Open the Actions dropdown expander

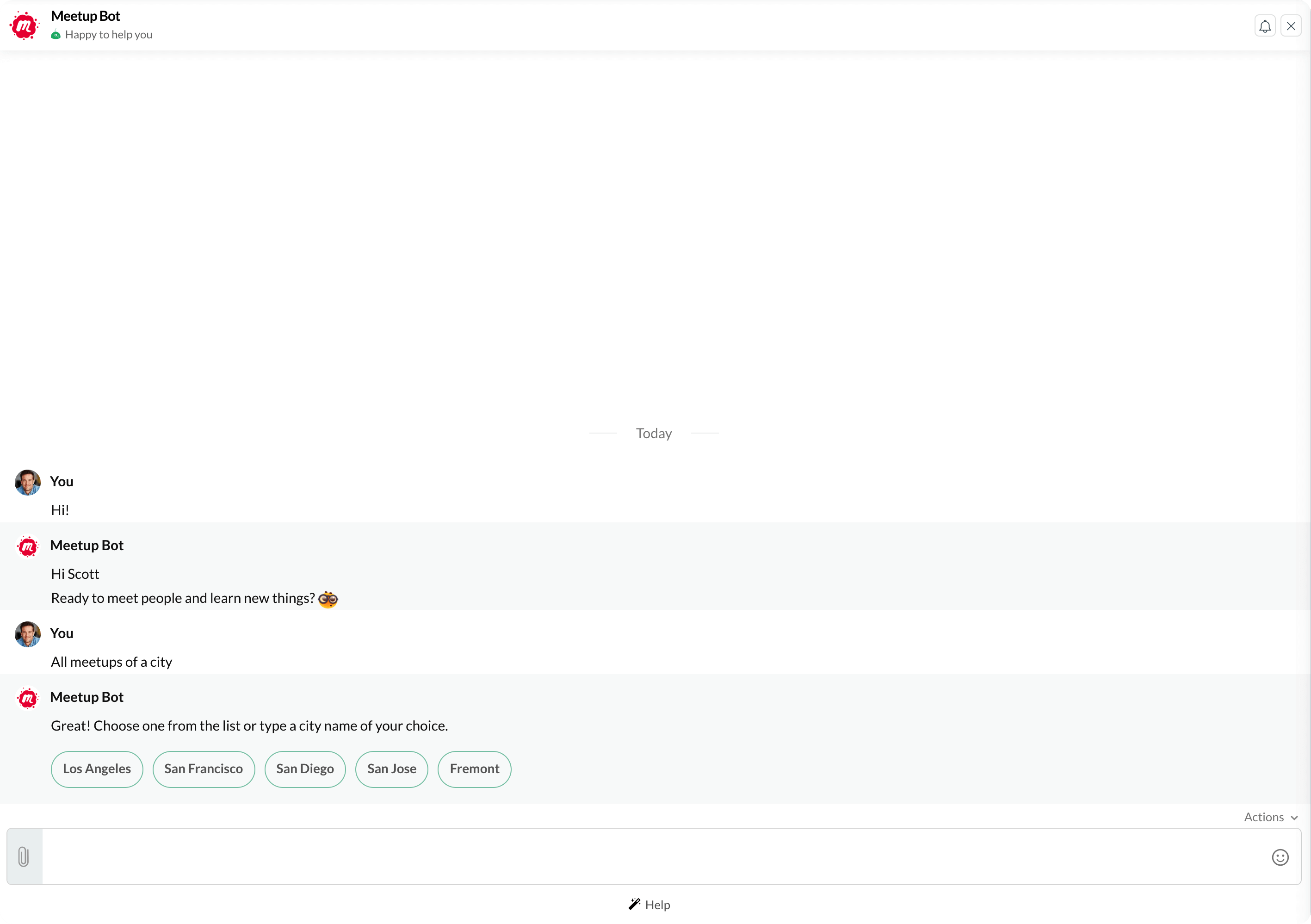click(x=1271, y=817)
